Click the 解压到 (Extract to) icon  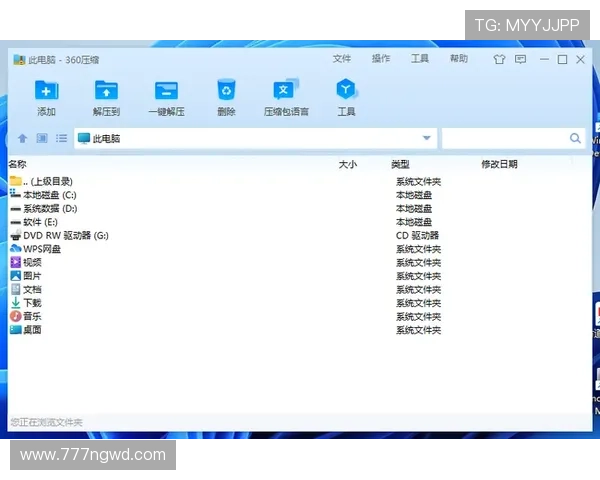coord(106,90)
